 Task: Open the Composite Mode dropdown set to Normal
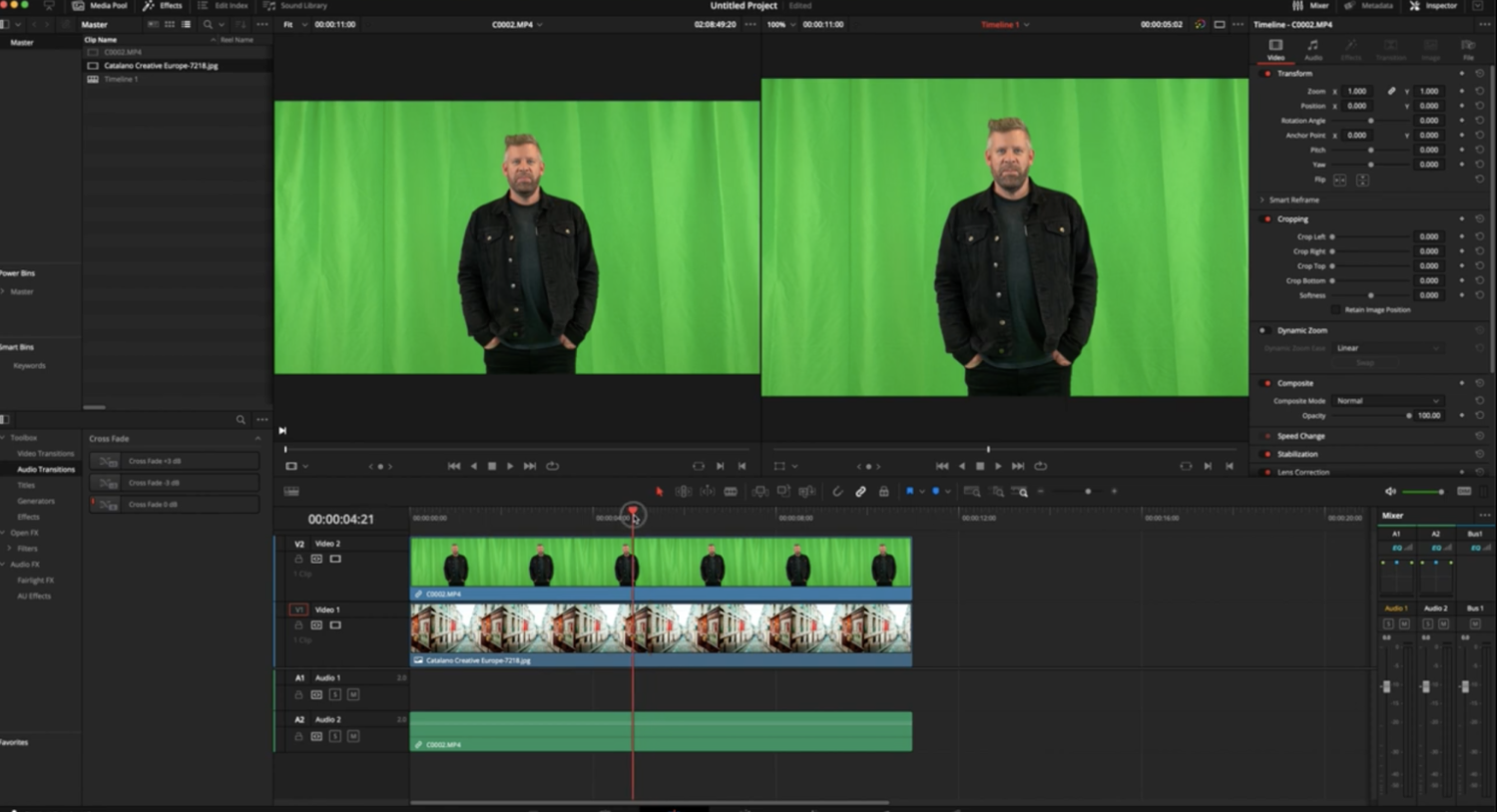pyautogui.click(x=1386, y=400)
